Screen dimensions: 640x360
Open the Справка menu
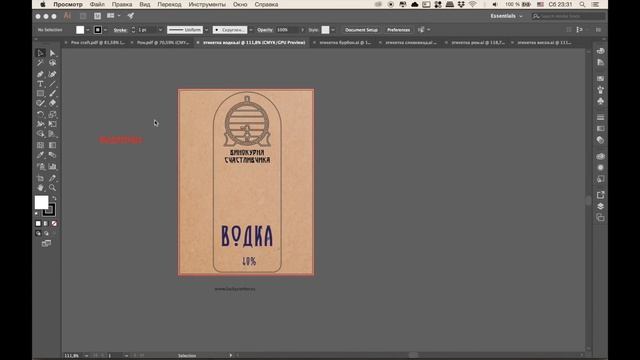tap(266, 4)
